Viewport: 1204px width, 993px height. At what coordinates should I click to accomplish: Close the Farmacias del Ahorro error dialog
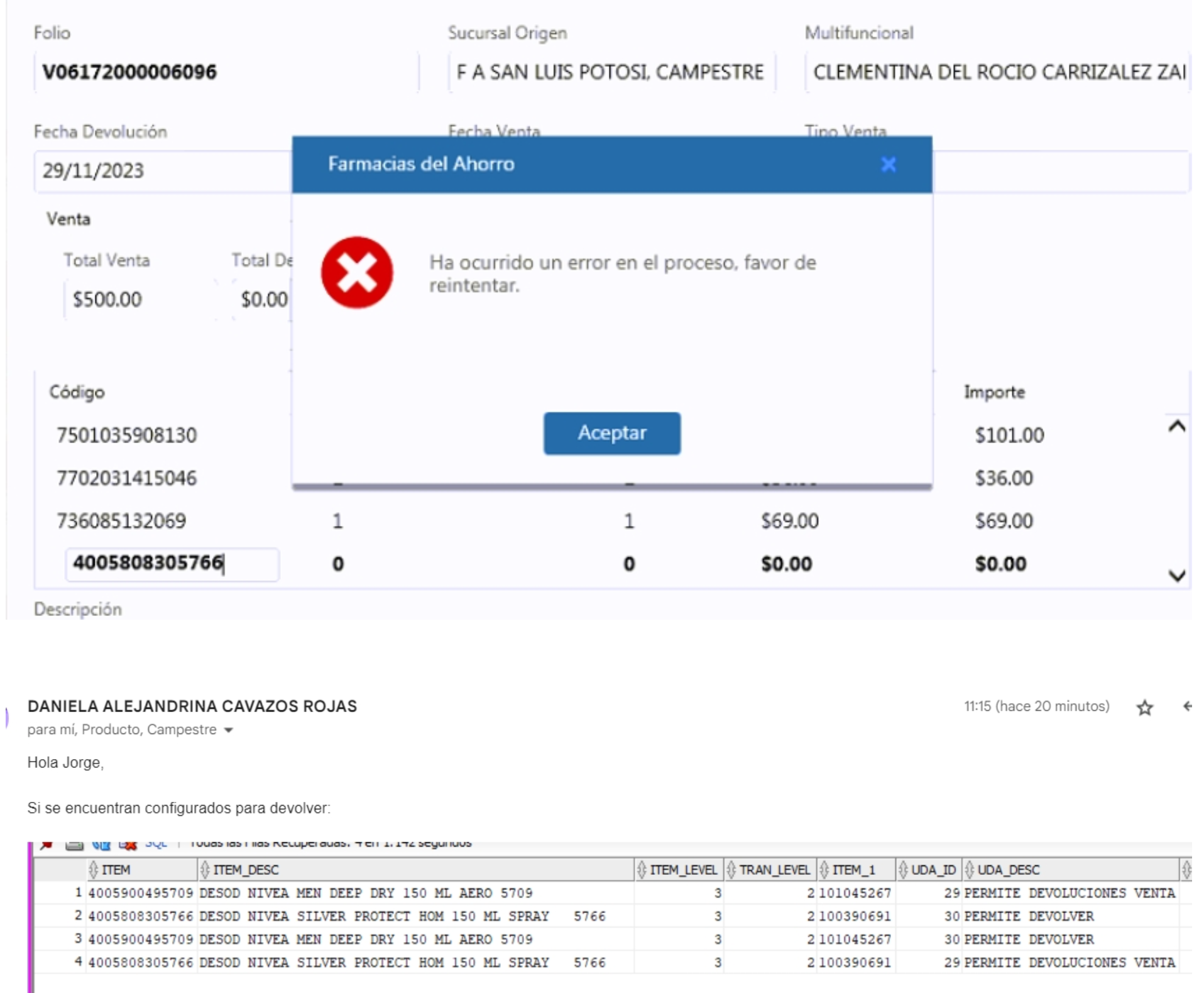(x=888, y=165)
